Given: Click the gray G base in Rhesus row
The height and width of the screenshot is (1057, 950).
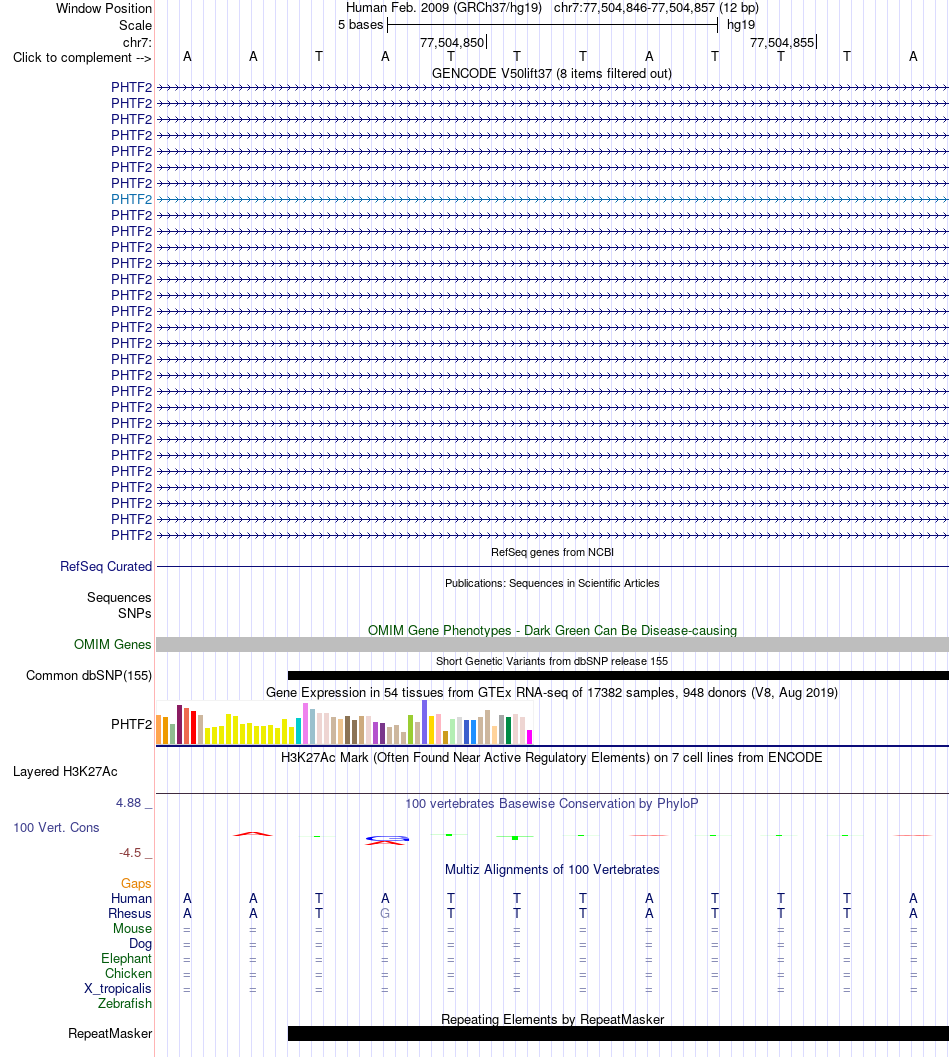Looking at the screenshot, I should 385,913.
